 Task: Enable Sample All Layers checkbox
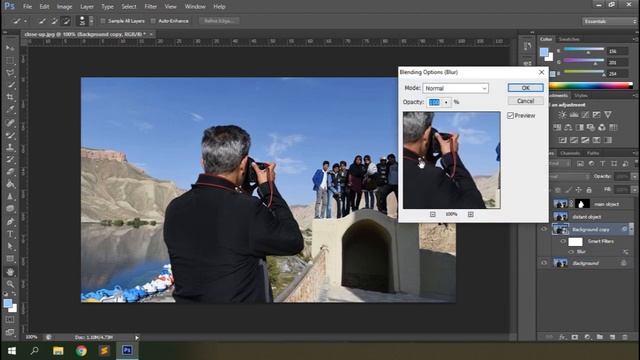[x=103, y=21]
